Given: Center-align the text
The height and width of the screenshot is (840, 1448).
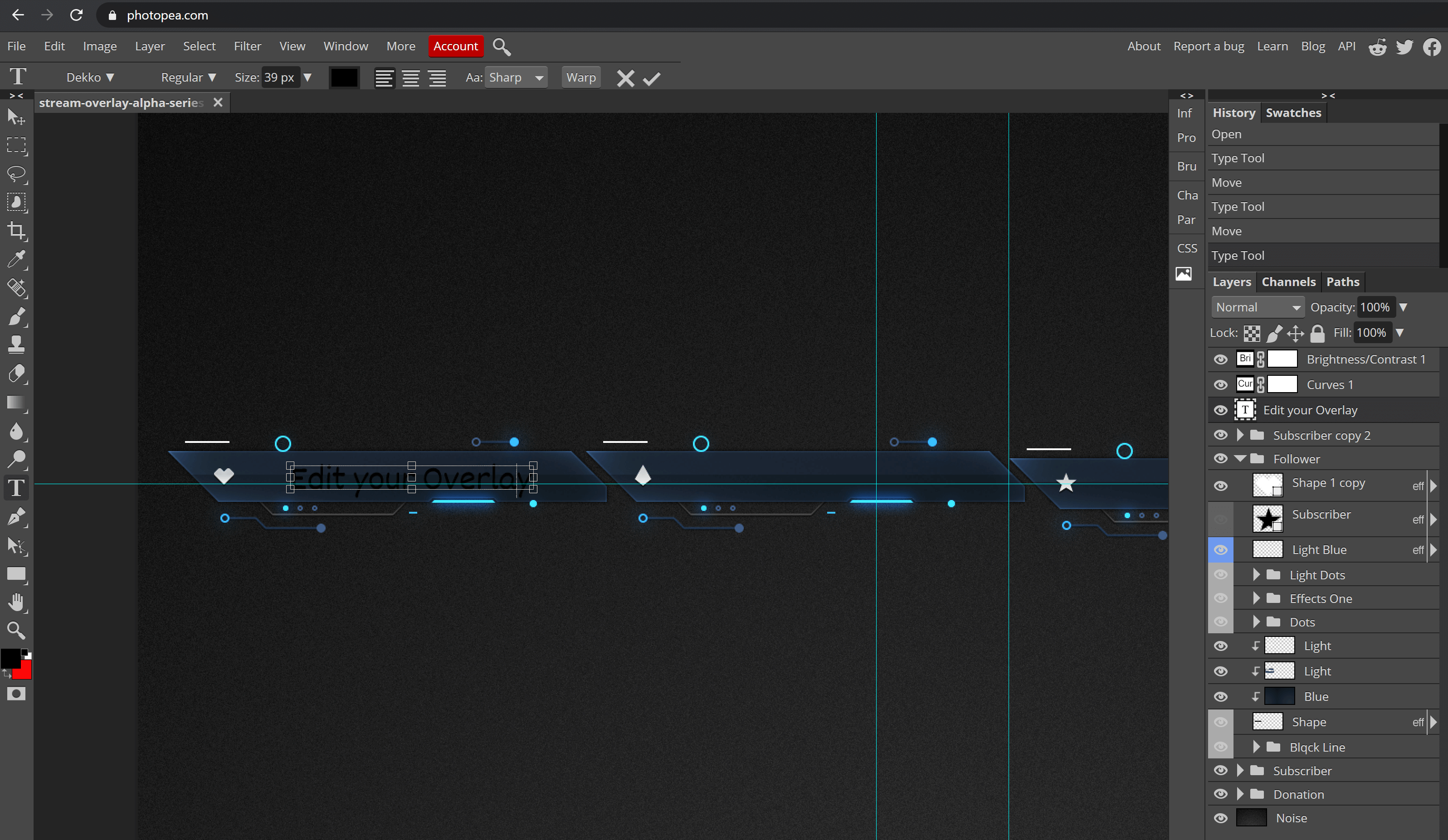Looking at the screenshot, I should pyautogui.click(x=410, y=78).
